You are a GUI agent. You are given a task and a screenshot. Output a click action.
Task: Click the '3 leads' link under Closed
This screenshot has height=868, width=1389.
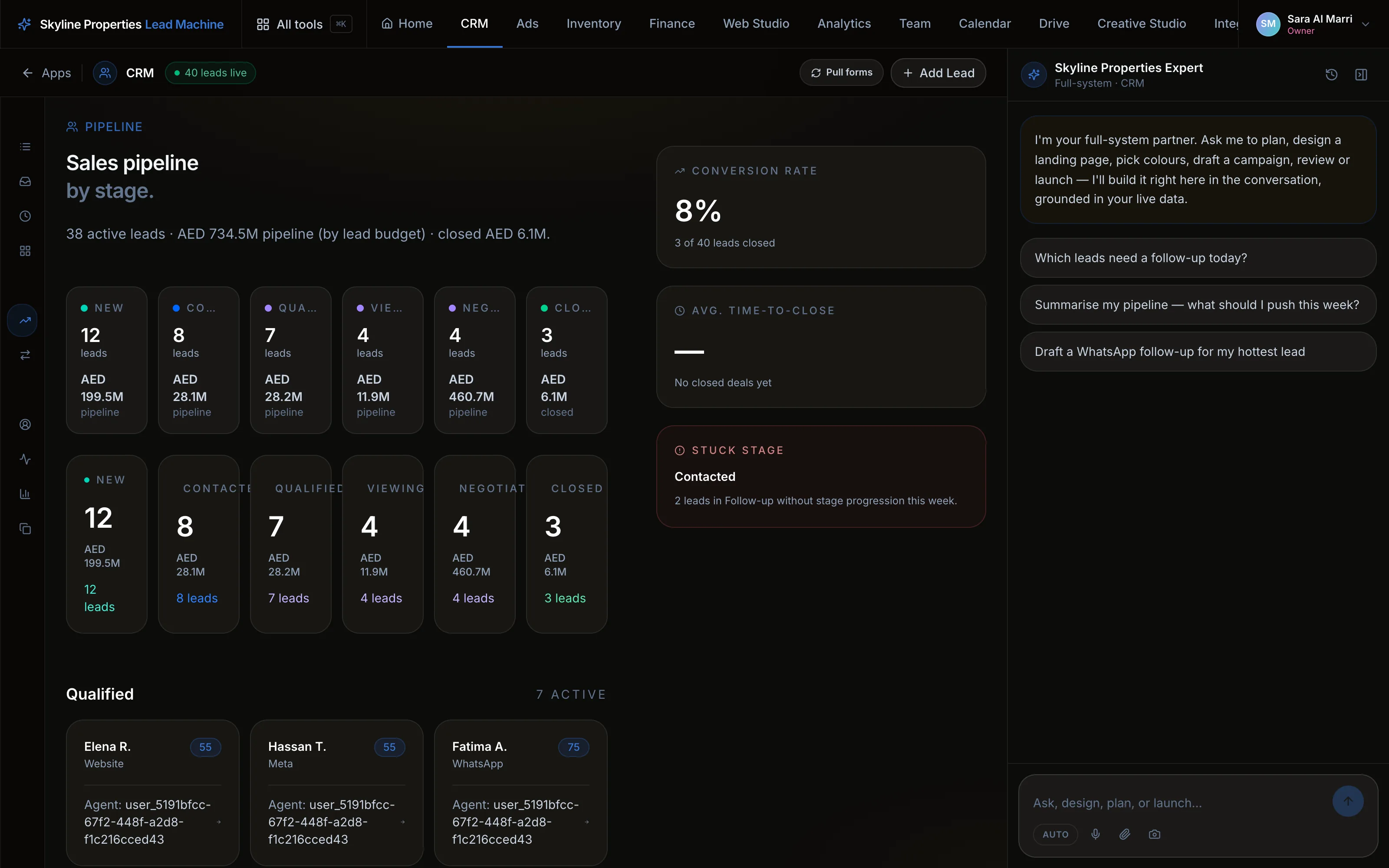(x=565, y=598)
